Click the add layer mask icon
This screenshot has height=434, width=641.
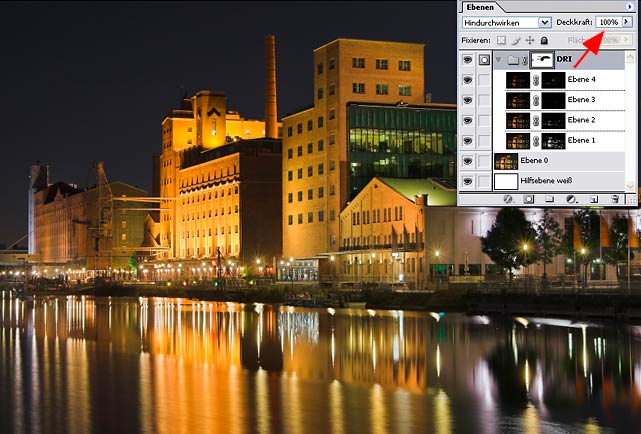(x=529, y=199)
